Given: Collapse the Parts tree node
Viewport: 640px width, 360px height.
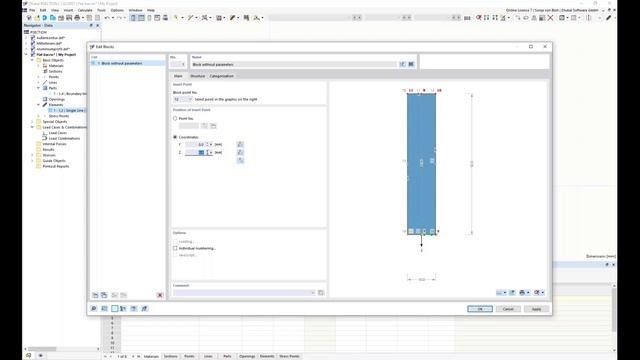Looking at the screenshot, I should [39, 88].
